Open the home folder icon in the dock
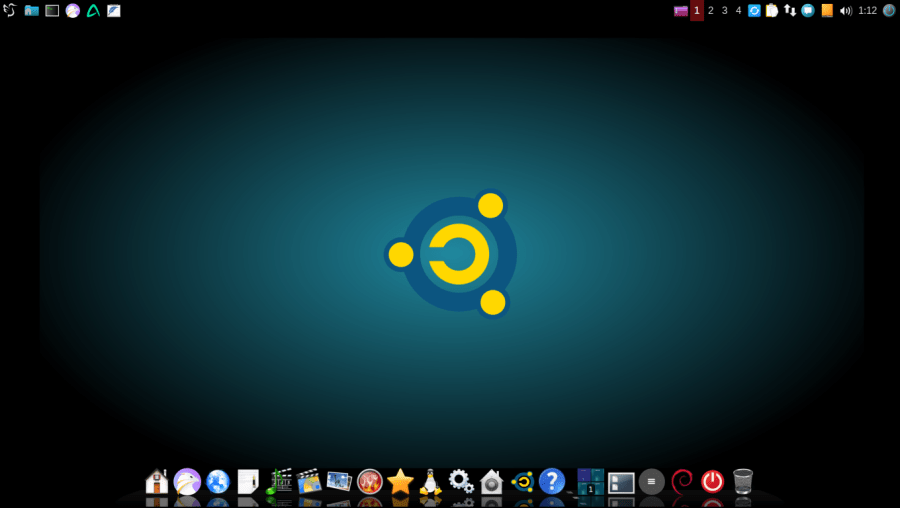Image resolution: width=900 pixels, height=508 pixels. click(x=157, y=482)
